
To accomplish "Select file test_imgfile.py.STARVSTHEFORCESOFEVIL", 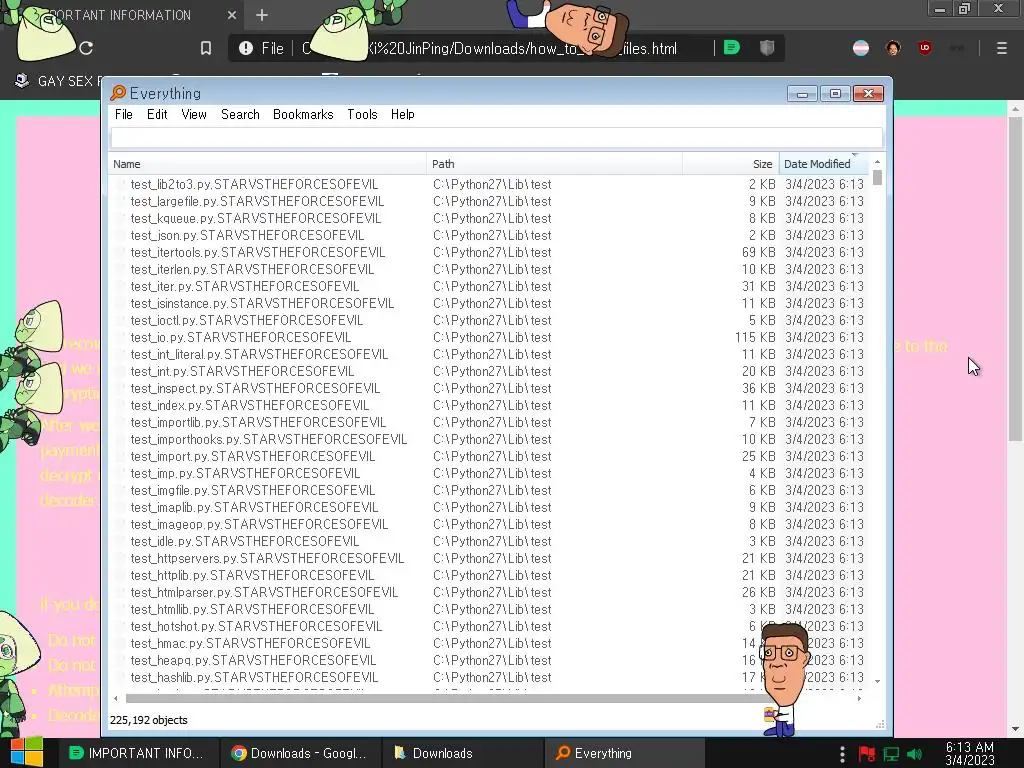I will coord(253,490).
